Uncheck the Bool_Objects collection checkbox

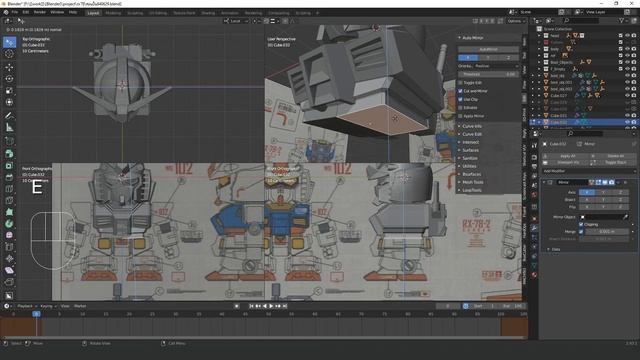tap(620, 62)
